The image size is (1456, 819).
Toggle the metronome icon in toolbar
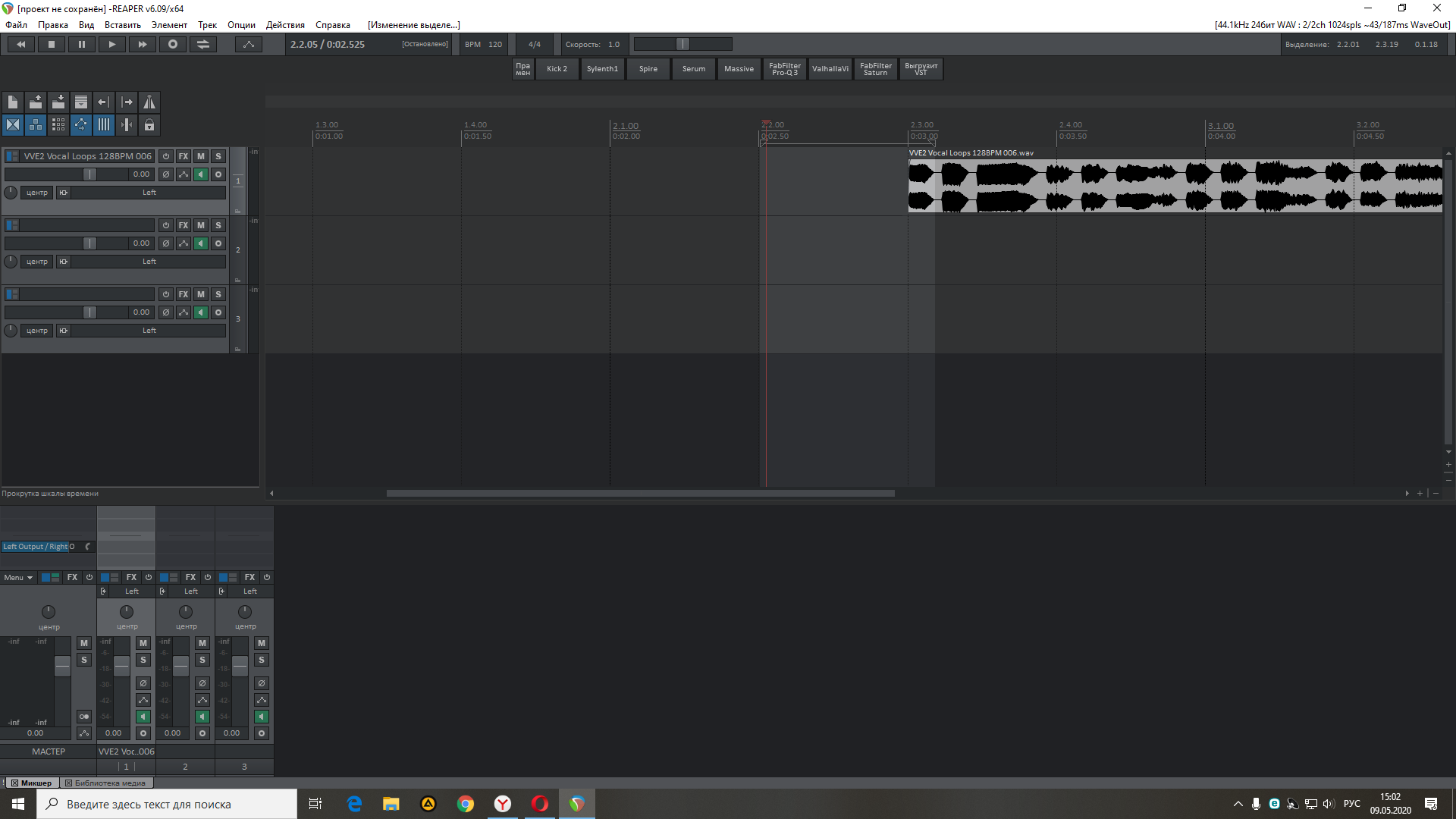tap(149, 102)
